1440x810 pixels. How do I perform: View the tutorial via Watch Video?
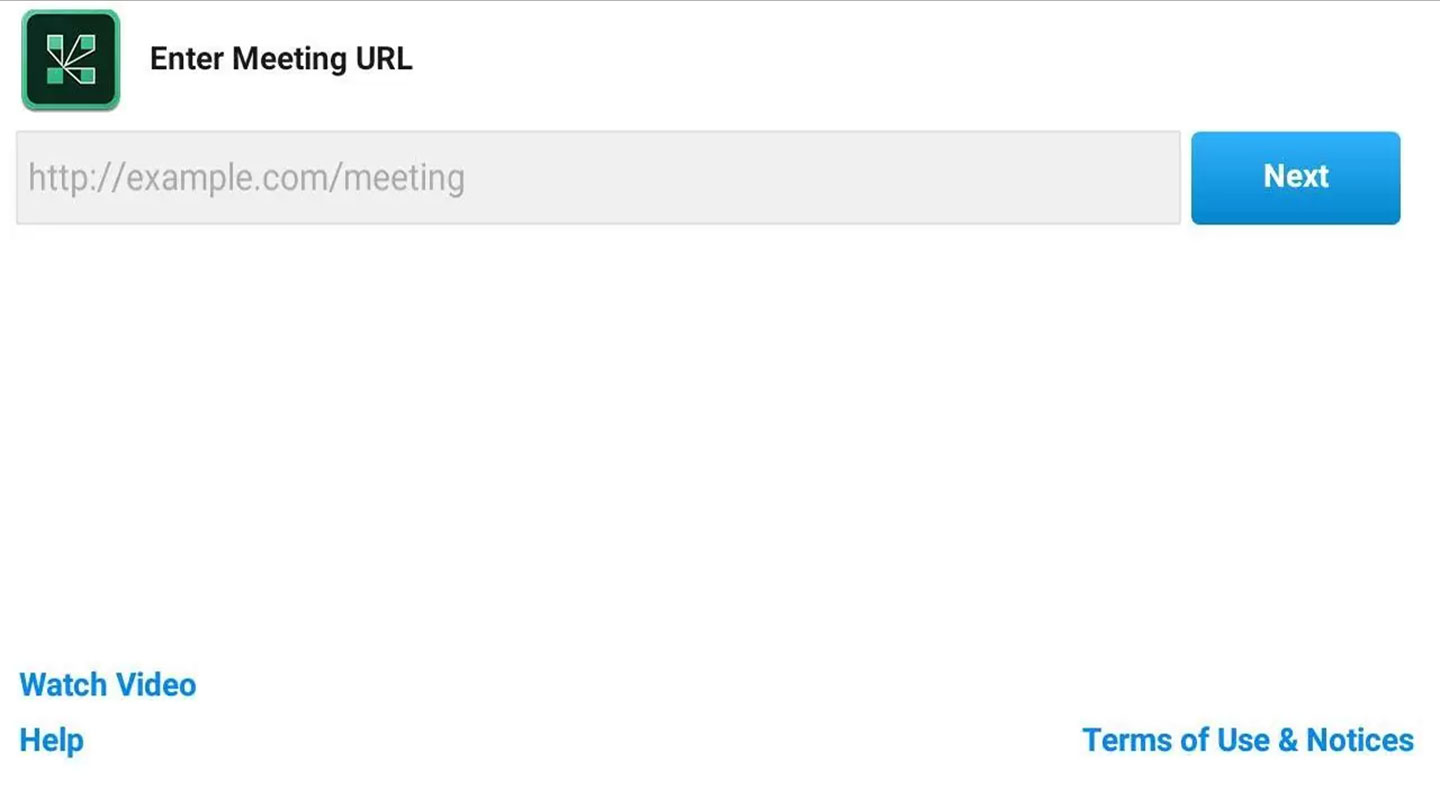108,685
